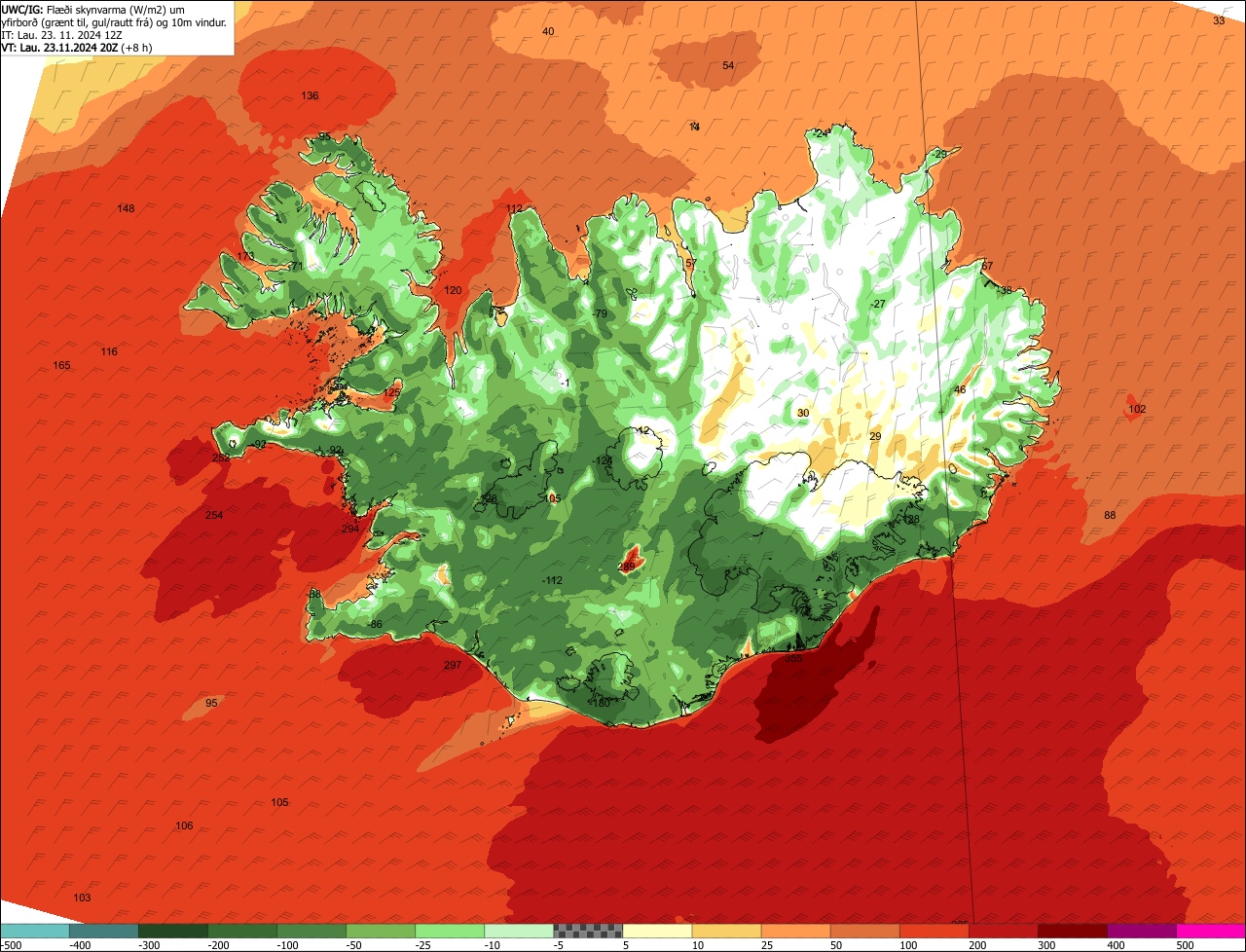The image size is (1246, 952).
Task: Click the value -124 in central Iceland
Action: coord(604,460)
